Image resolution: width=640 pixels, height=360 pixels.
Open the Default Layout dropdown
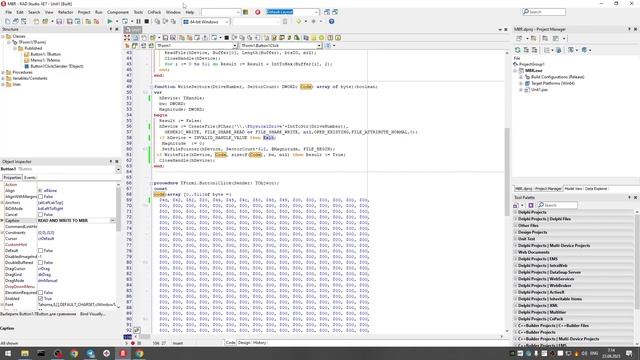[x=316, y=12]
